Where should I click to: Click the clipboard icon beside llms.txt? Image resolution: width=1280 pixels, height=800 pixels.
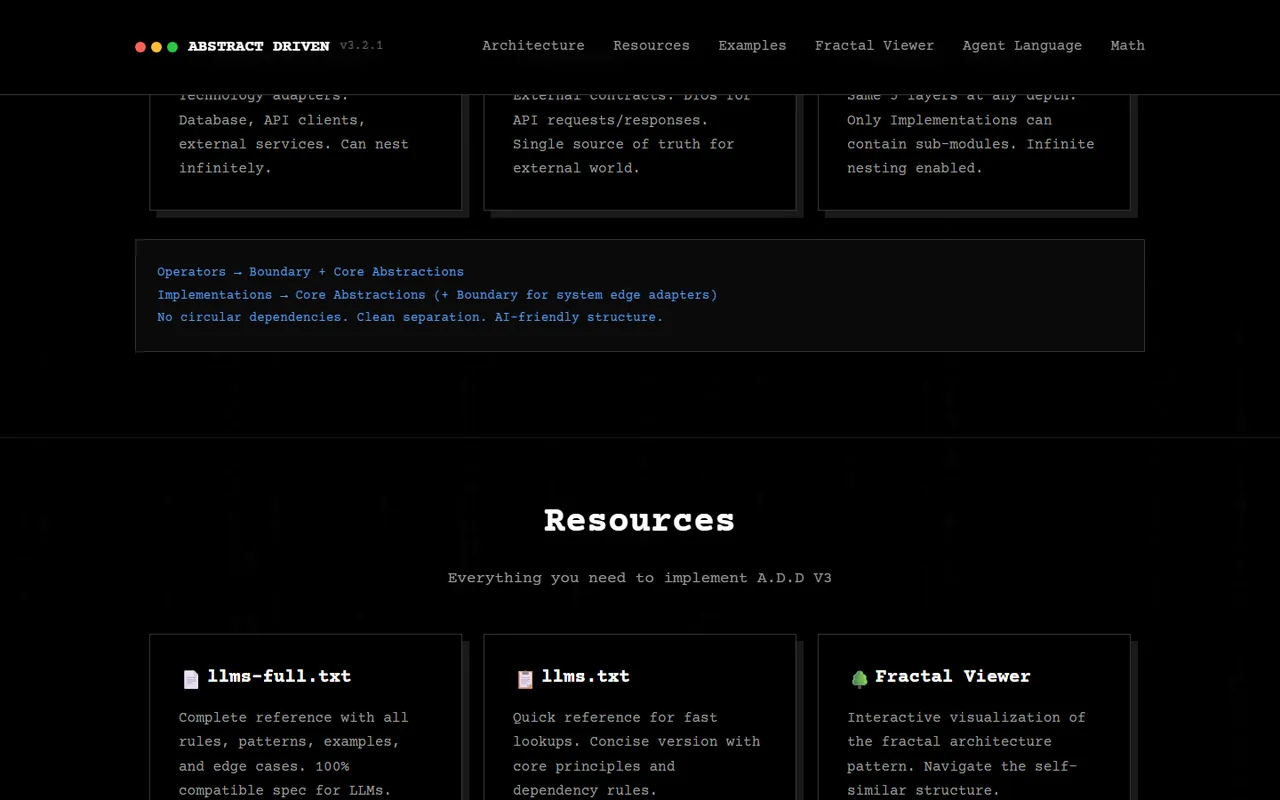click(525, 679)
